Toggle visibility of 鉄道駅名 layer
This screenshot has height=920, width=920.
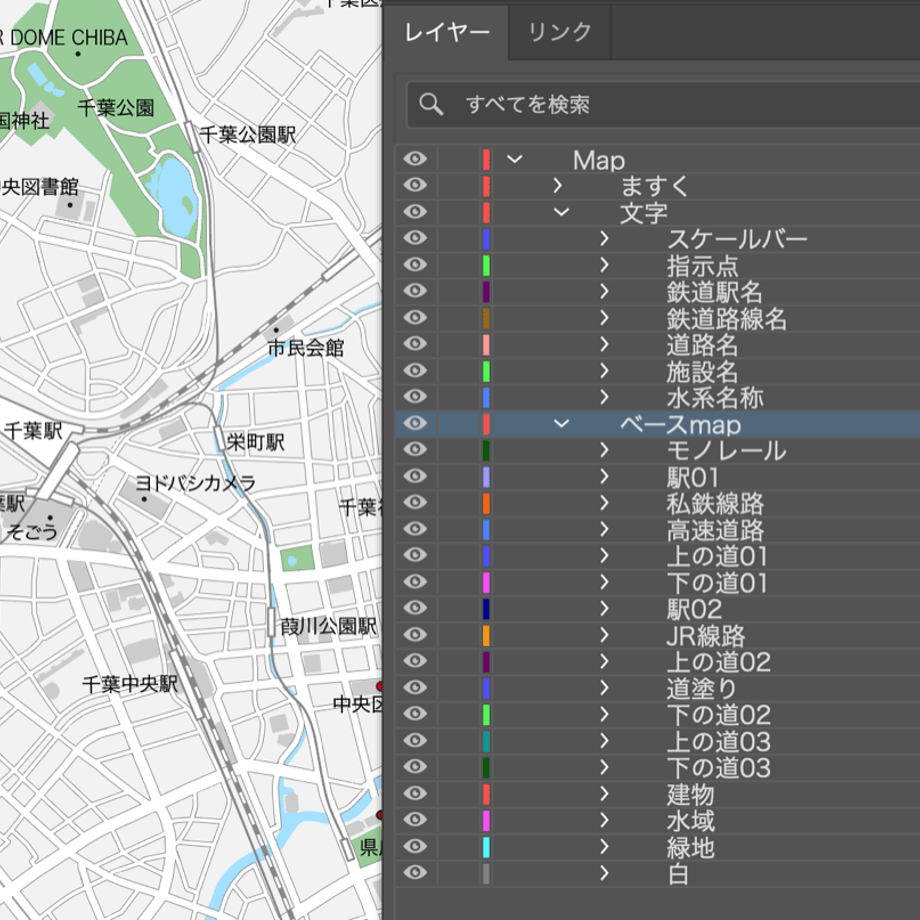[415, 290]
